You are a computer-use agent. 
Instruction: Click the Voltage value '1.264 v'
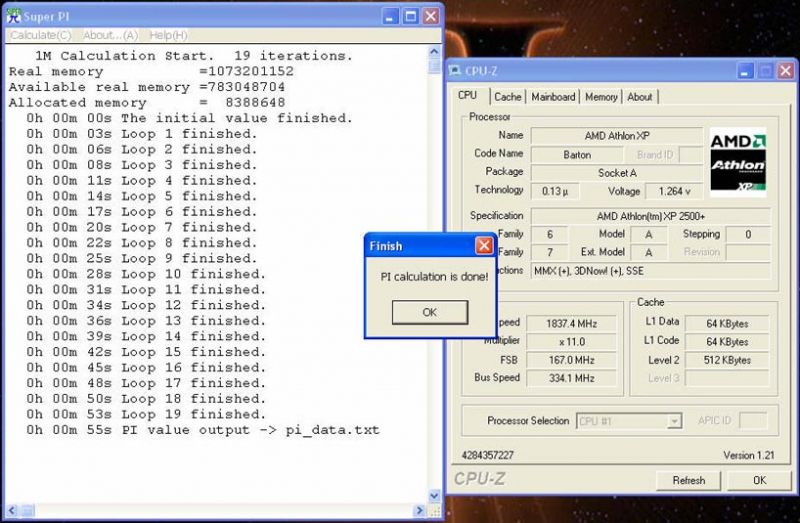coord(673,191)
